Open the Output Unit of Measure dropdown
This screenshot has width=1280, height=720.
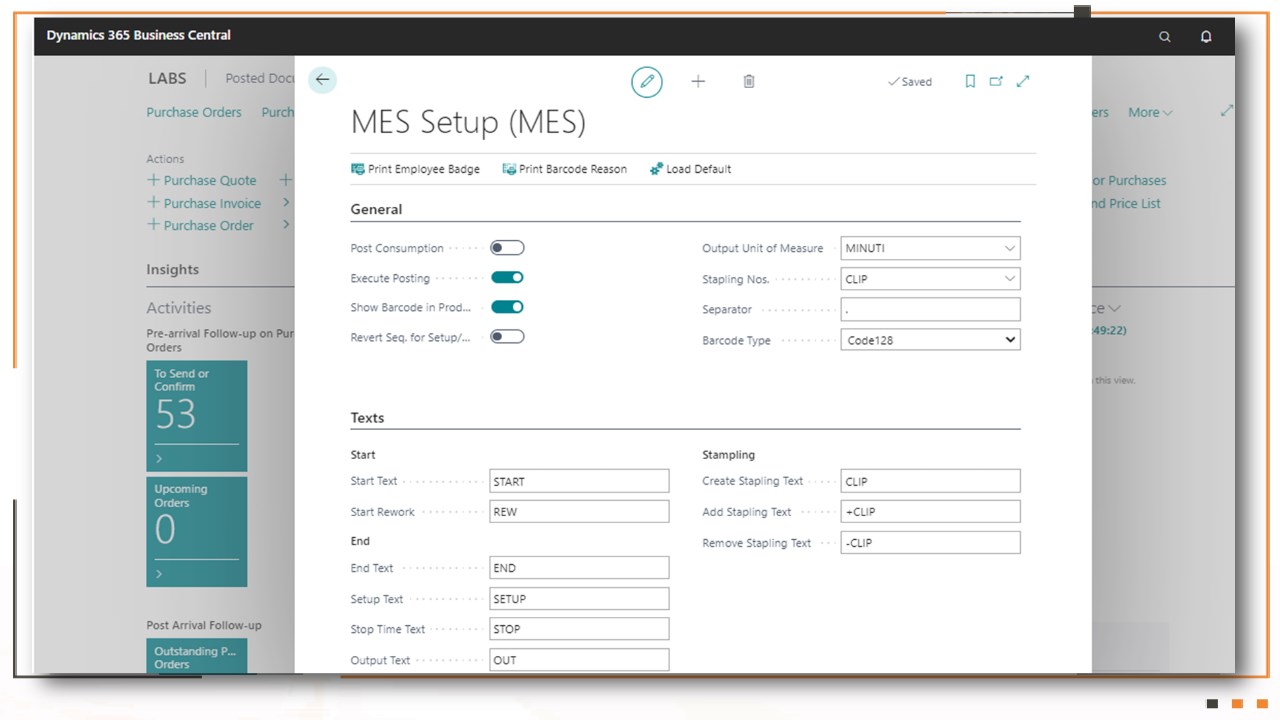point(1009,249)
